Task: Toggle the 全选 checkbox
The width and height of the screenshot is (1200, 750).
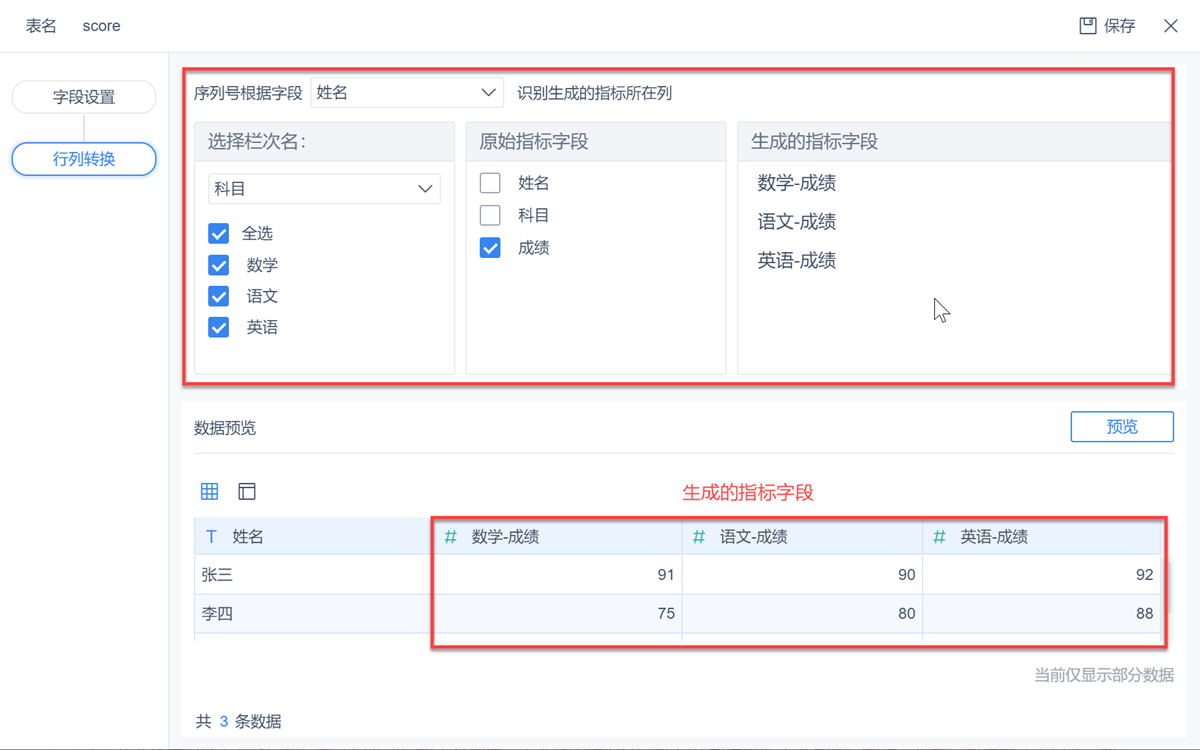Action: click(219, 233)
